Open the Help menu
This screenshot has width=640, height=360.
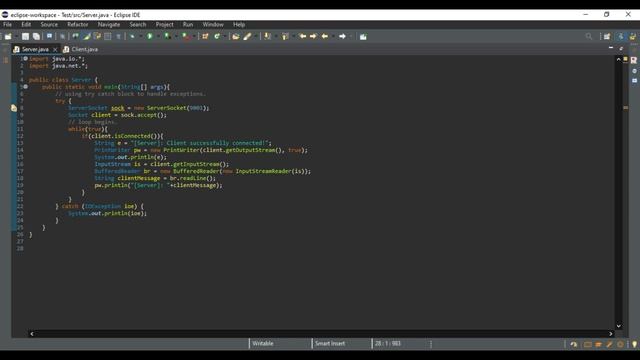click(239, 25)
